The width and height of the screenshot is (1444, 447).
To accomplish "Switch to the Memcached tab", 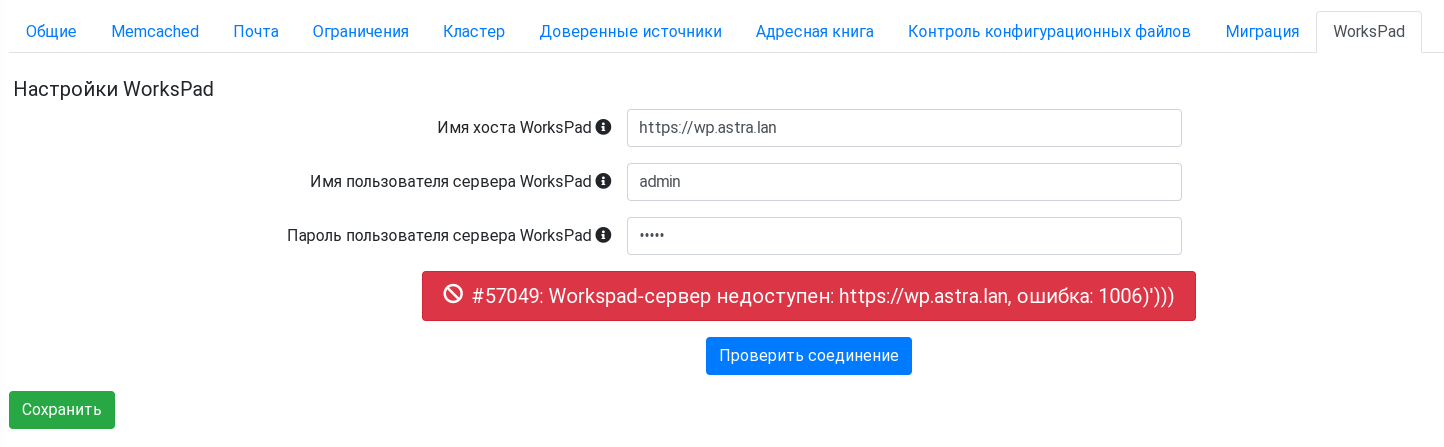I will point(155,32).
